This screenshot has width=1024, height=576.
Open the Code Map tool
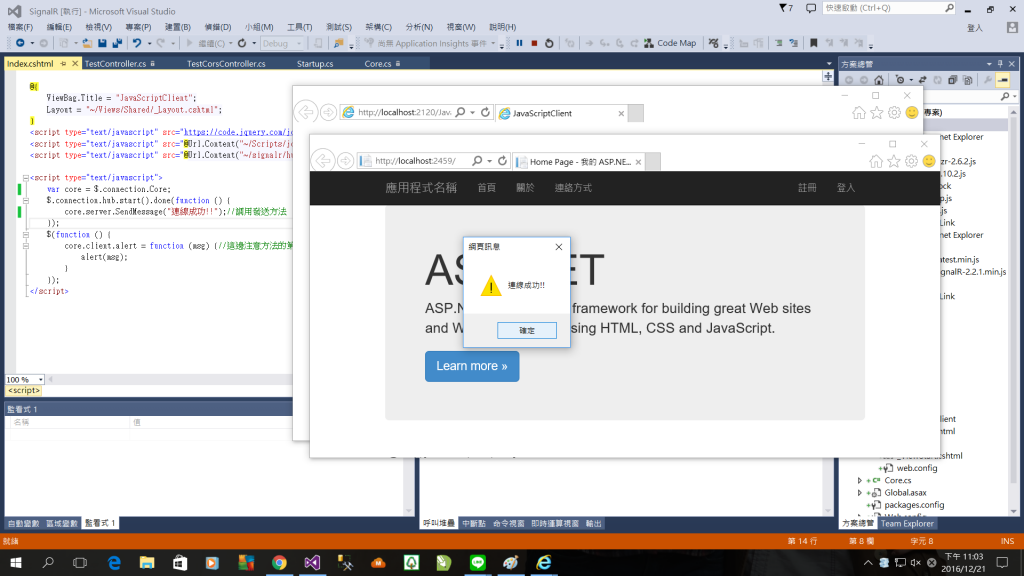[670, 43]
